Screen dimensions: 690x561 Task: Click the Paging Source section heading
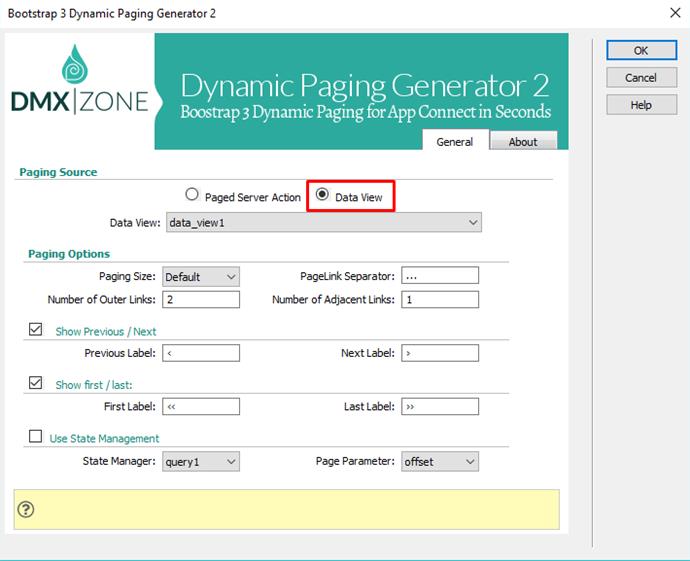coord(58,172)
